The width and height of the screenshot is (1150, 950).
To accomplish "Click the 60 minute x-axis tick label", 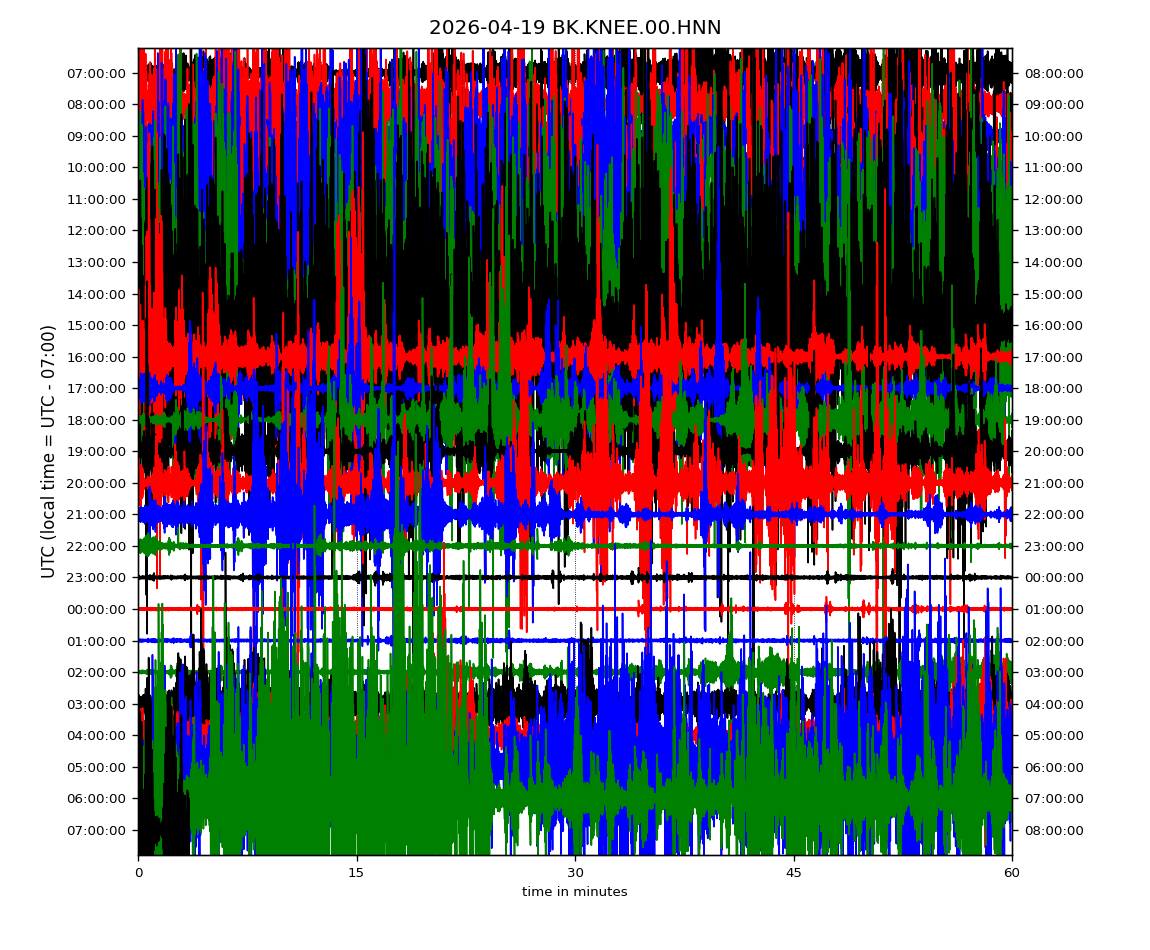I will pyautogui.click(x=1012, y=873).
